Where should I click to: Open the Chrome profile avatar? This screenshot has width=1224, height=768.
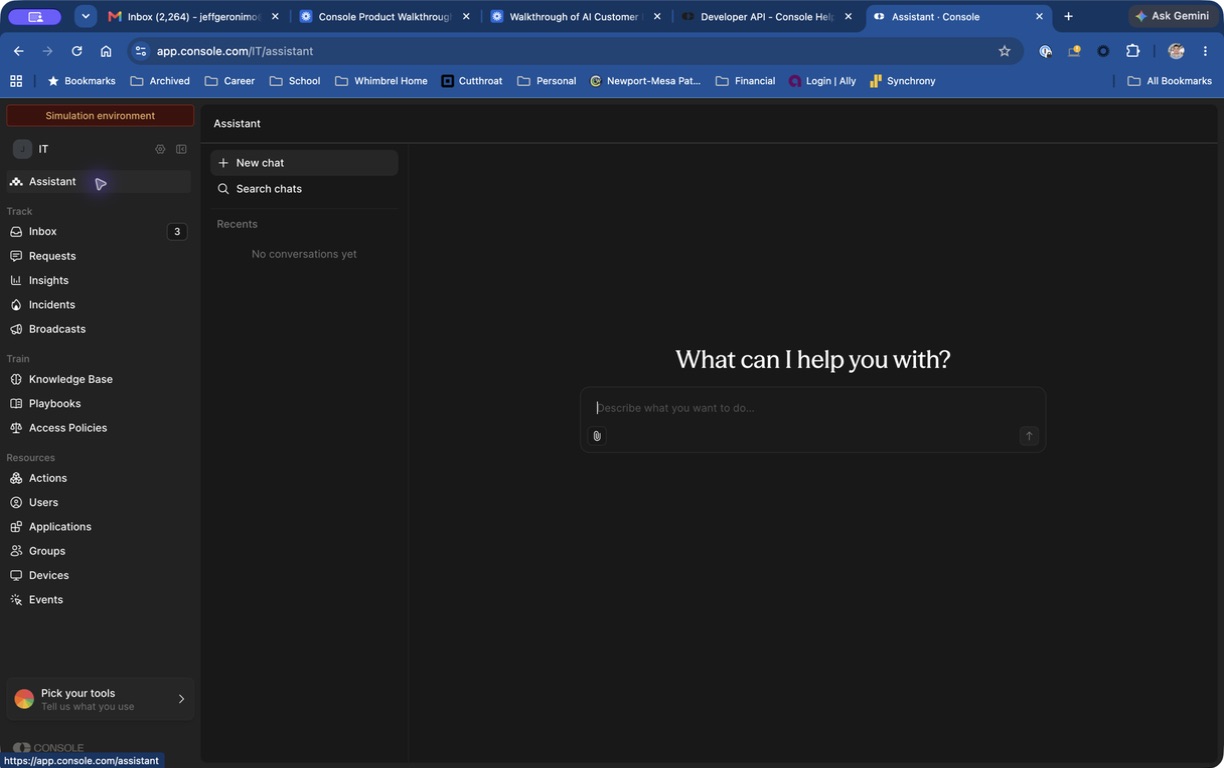pyautogui.click(x=1176, y=51)
